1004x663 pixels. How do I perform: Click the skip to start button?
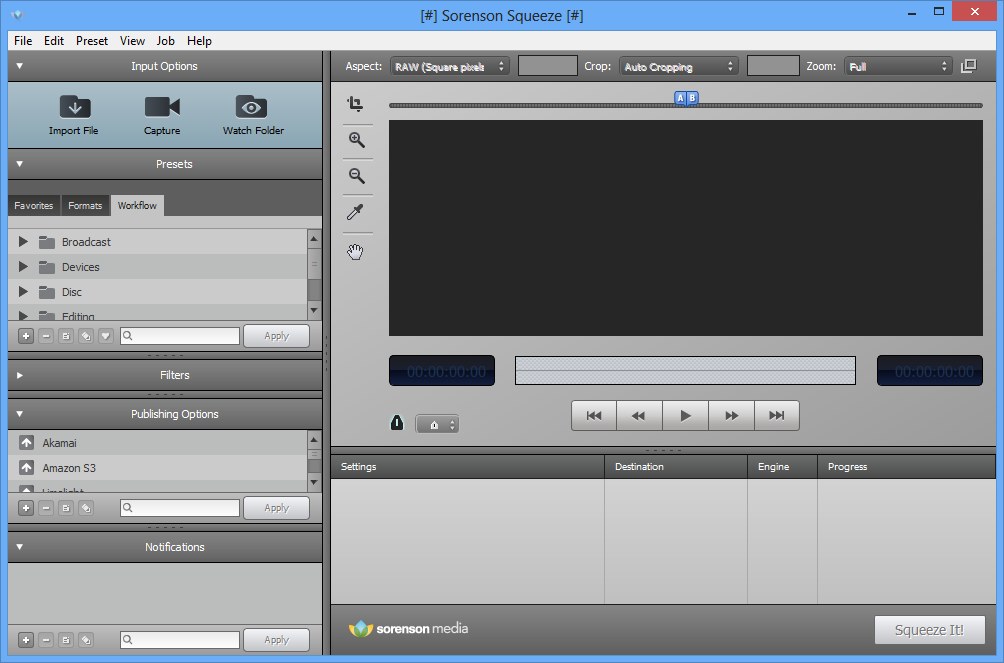point(594,416)
